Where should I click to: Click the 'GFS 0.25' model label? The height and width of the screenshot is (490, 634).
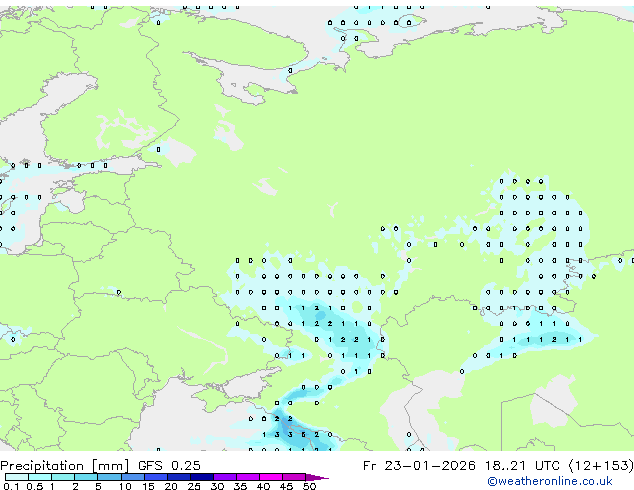[169, 466]
